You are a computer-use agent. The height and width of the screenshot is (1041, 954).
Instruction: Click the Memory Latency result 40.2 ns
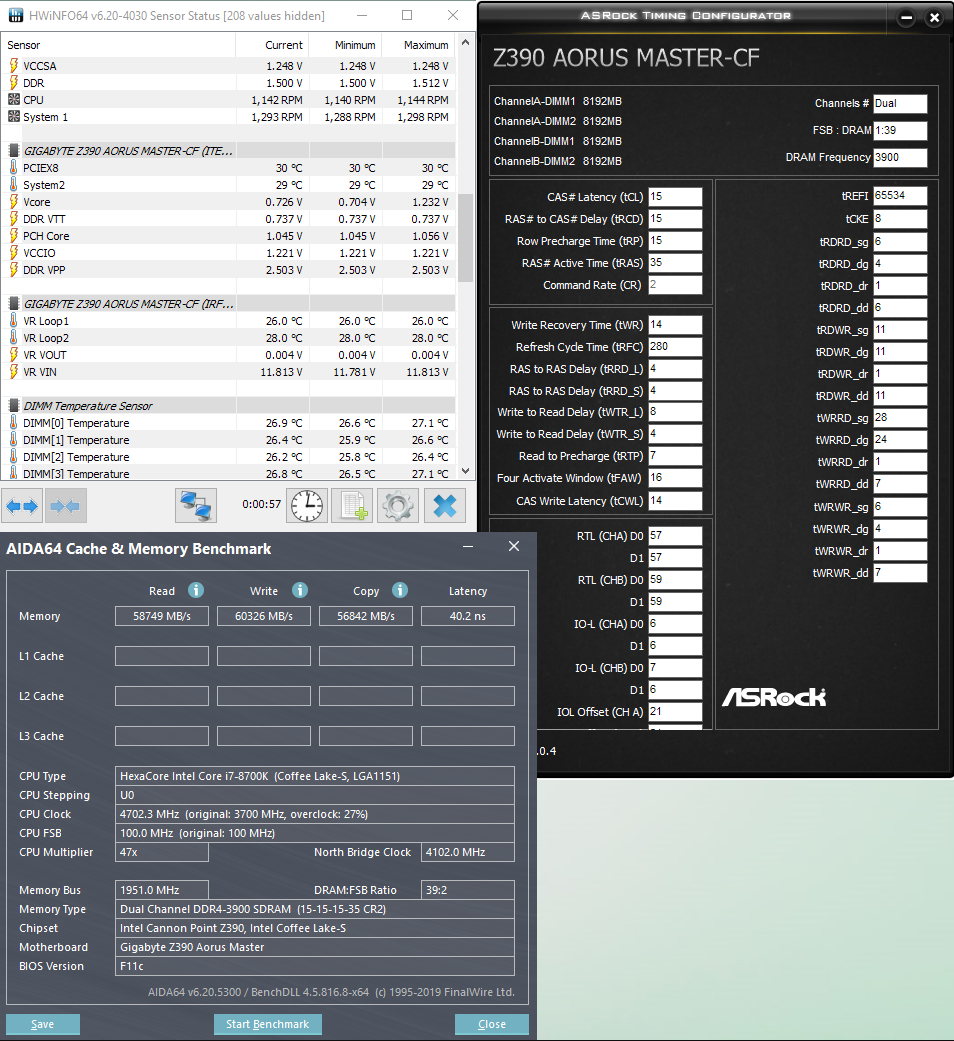click(x=468, y=616)
